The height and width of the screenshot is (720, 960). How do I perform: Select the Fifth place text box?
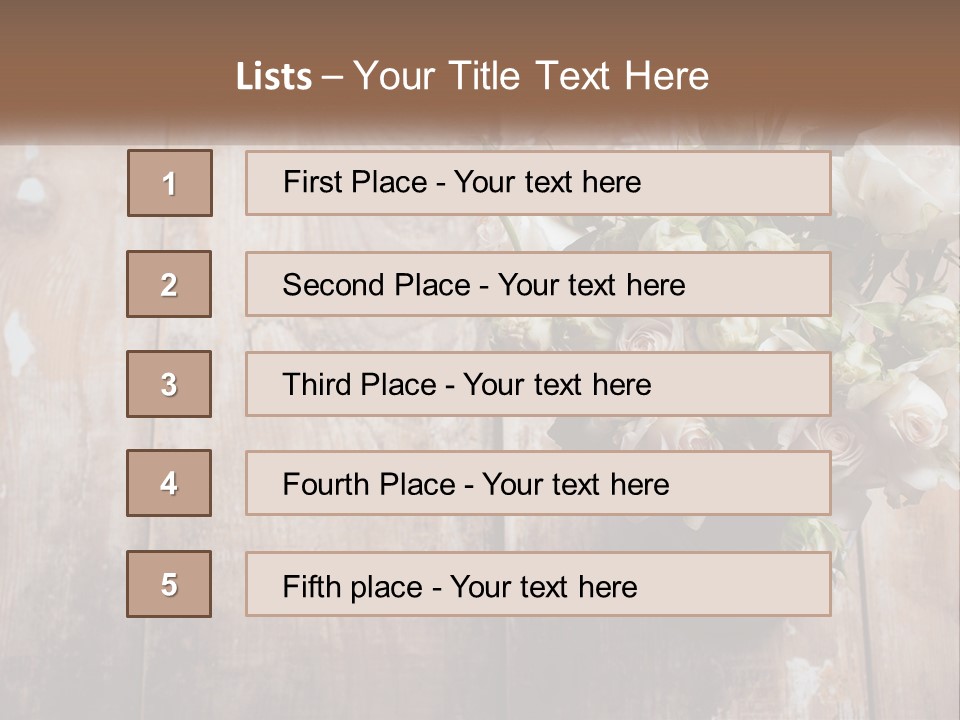point(538,584)
